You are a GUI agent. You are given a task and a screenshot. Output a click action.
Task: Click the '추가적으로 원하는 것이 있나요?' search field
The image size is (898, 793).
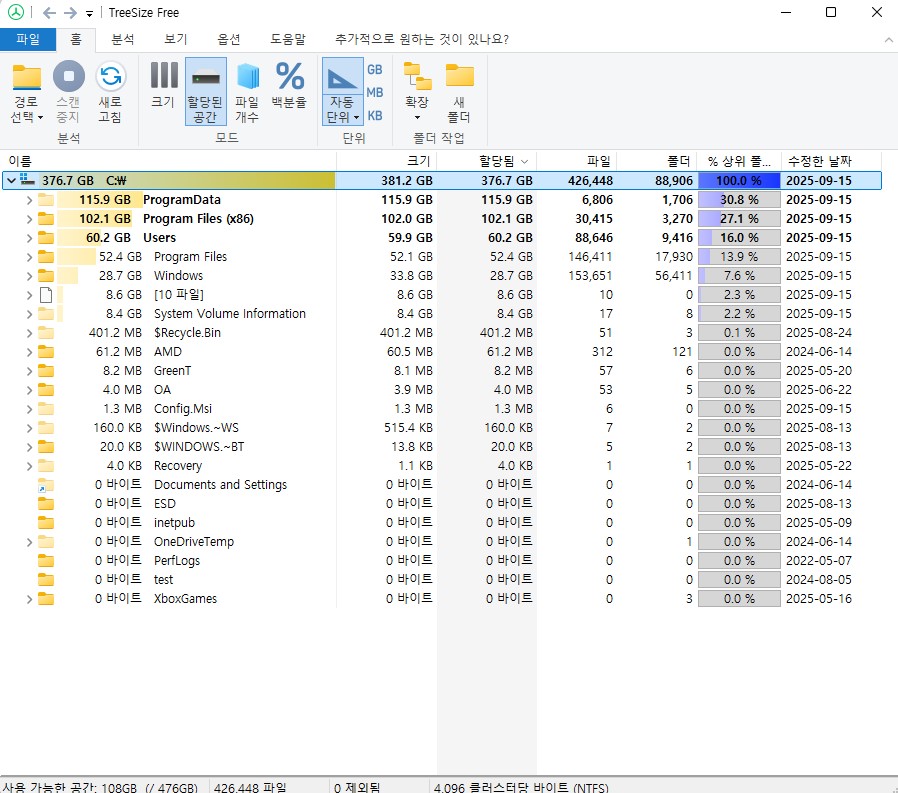pos(422,40)
